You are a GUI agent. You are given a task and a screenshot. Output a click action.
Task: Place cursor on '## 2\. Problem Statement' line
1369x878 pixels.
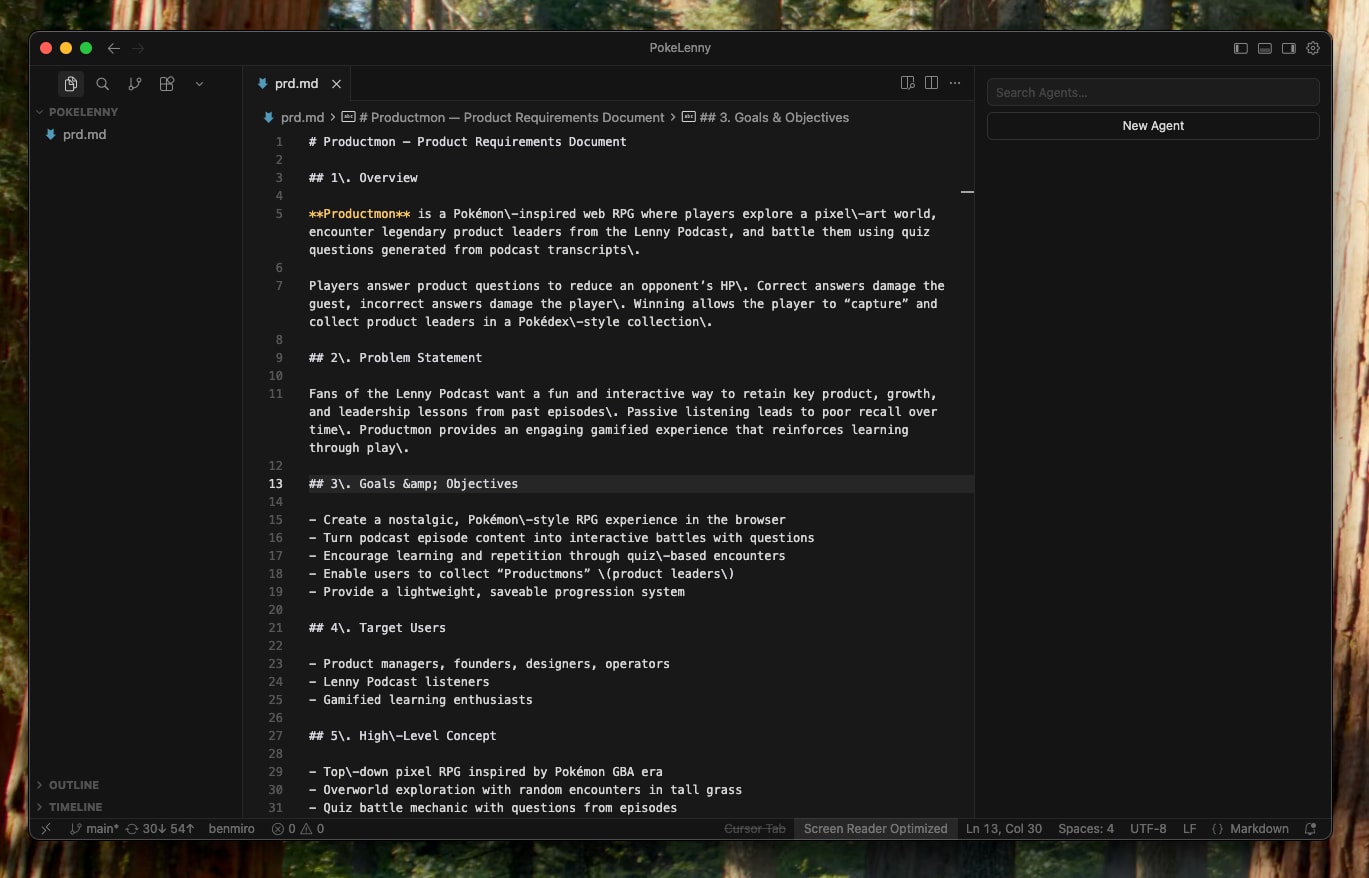coord(395,358)
